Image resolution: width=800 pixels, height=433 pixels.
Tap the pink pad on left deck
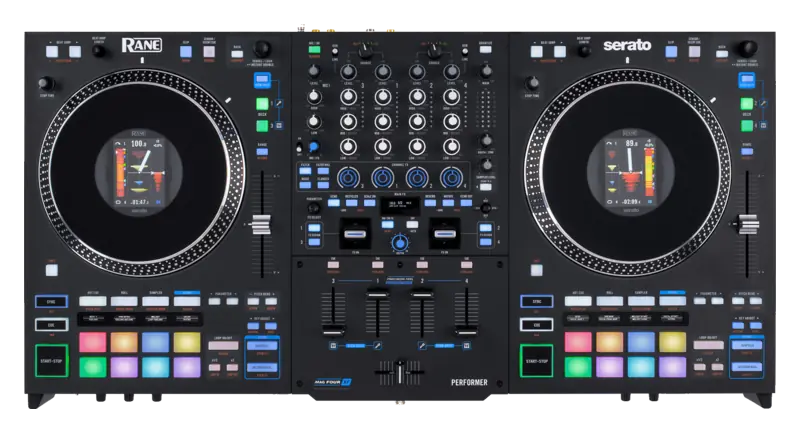pos(93,342)
